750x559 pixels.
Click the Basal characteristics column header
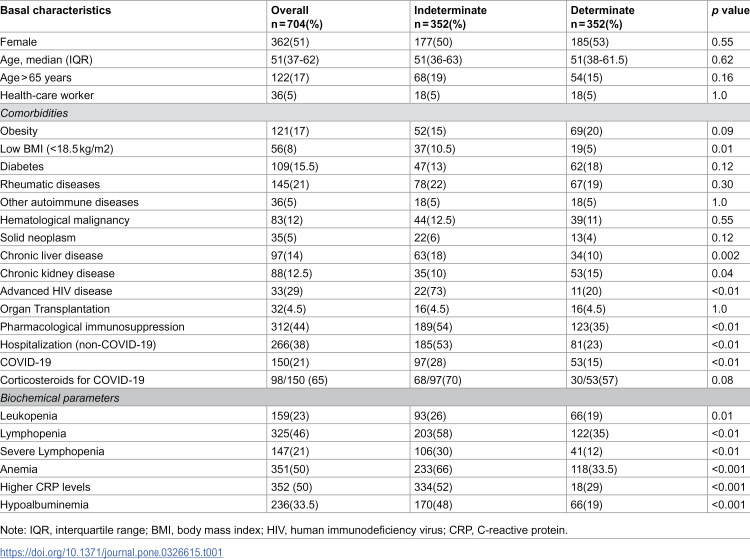[x=55, y=10]
